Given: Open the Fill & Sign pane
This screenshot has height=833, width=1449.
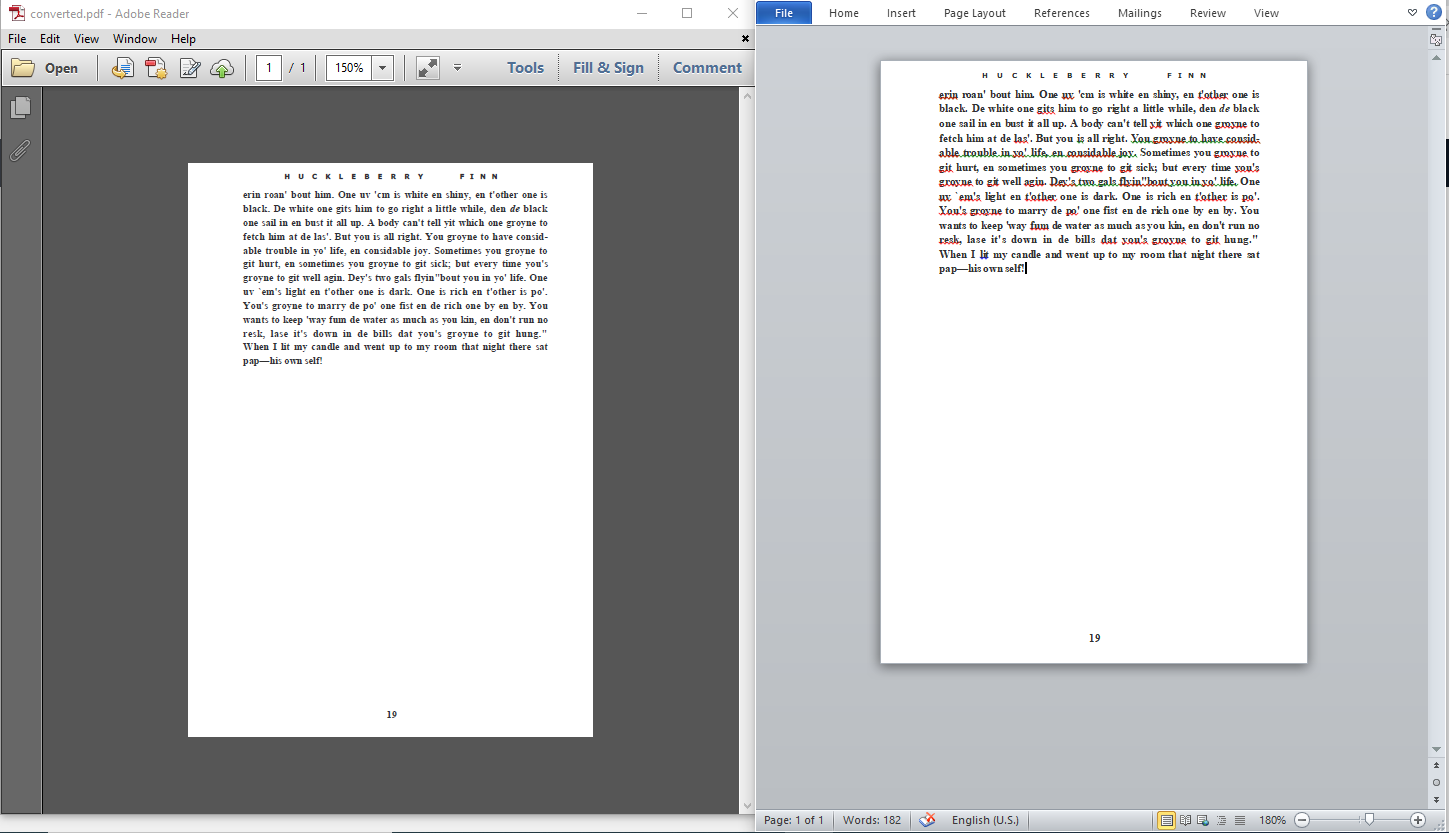Looking at the screenshot, I should click(608, 68).
